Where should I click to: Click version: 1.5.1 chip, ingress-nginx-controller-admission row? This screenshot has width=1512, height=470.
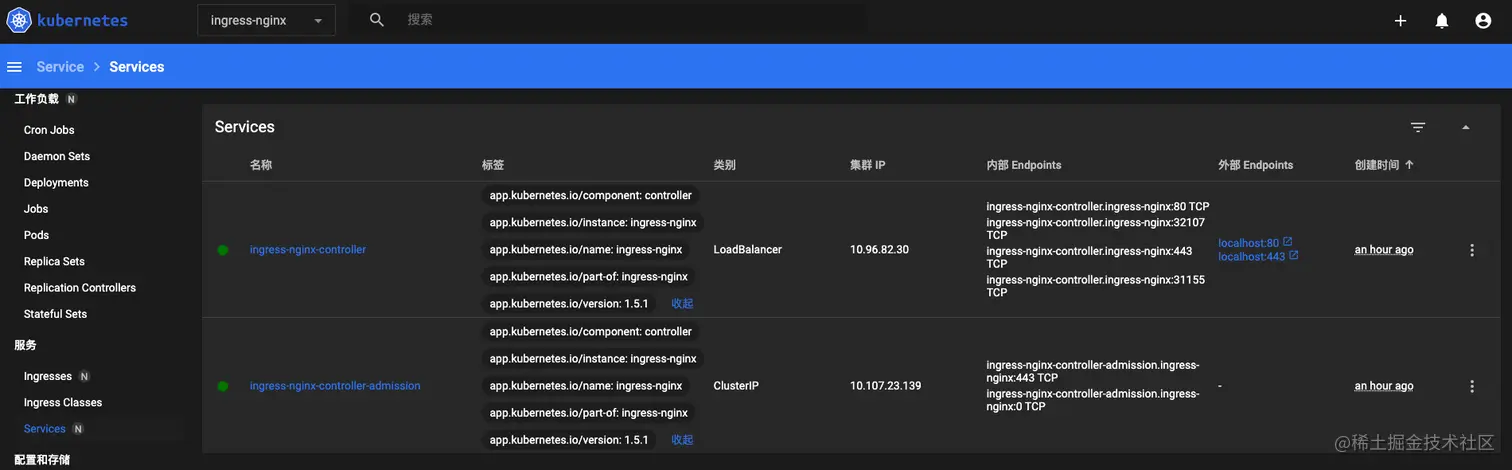(x=569, y=440)
